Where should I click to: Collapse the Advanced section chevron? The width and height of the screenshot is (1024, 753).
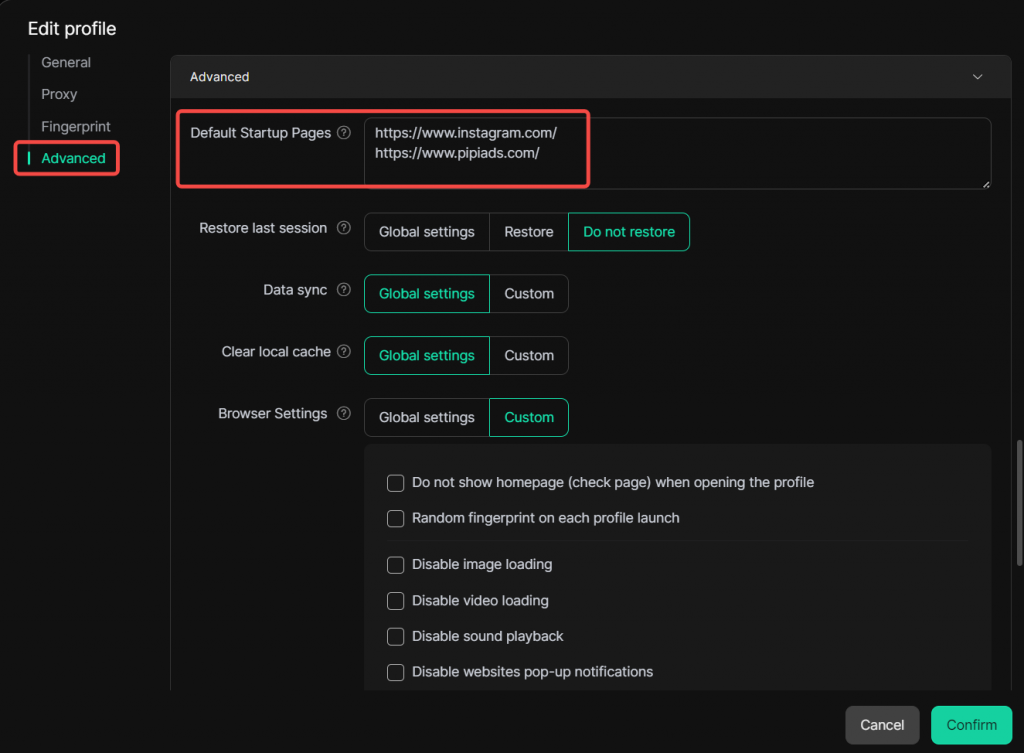(977, 77)
